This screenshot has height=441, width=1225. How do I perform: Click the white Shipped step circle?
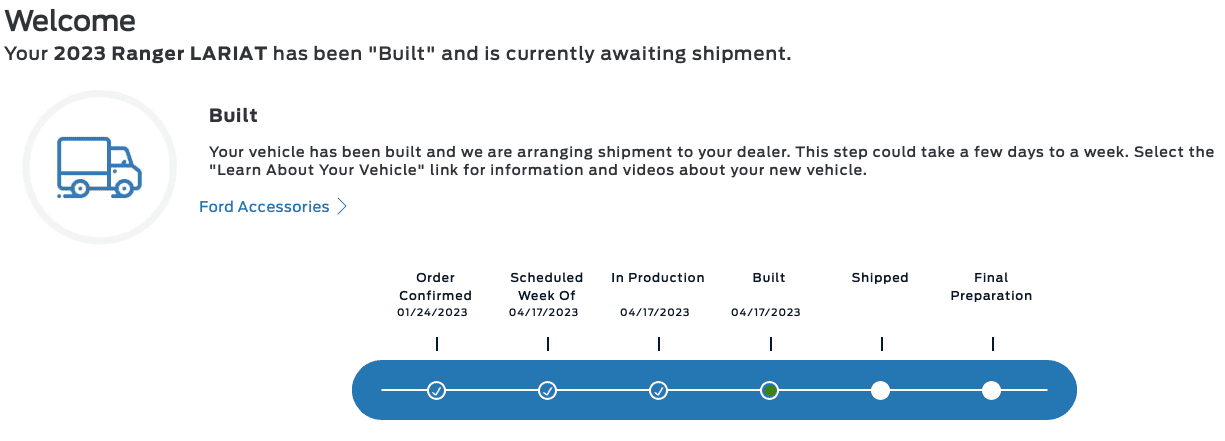point(880,390)
